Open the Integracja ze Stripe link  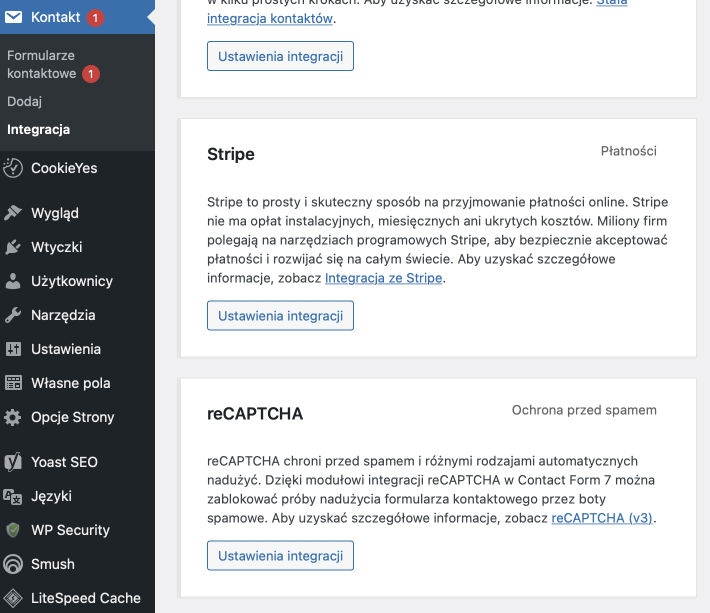[384, 278]
